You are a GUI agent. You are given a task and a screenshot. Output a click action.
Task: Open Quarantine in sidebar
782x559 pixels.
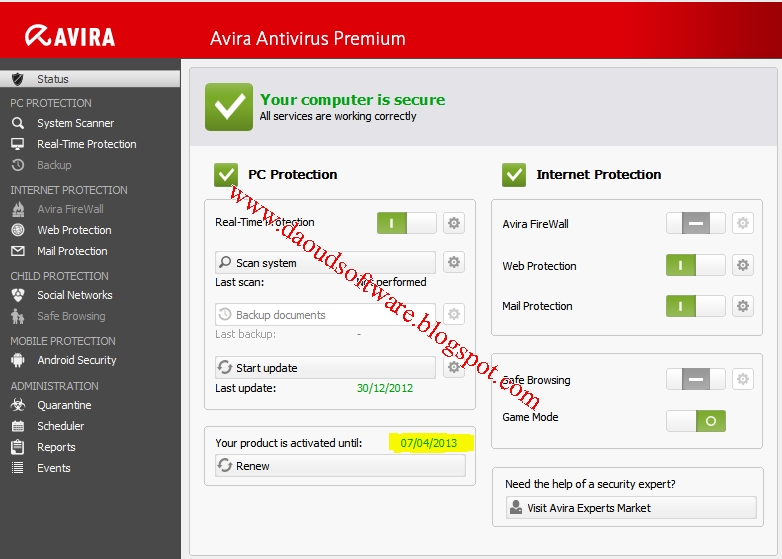pos(64,405)
